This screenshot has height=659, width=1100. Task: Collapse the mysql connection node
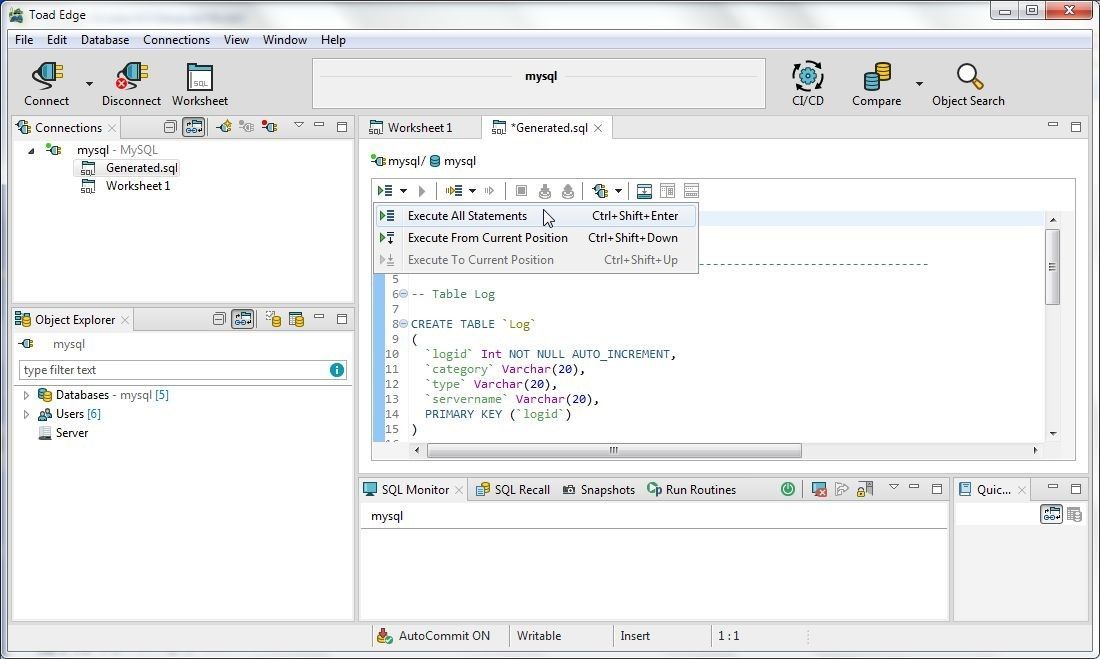pyautogui.click(x=31, y=150)
